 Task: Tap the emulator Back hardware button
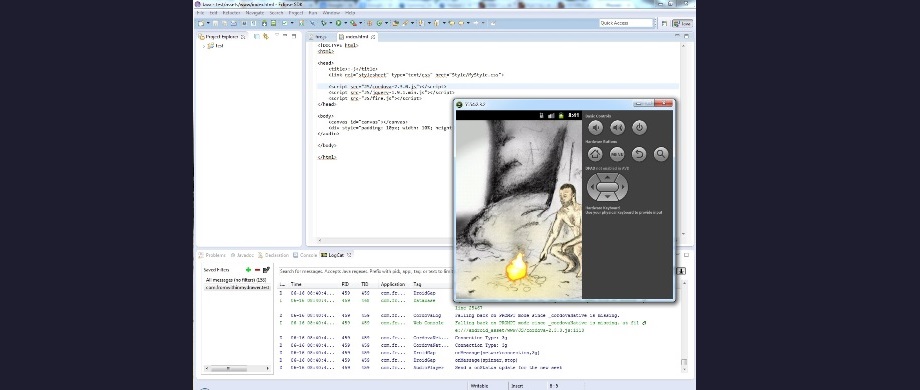coord(639,154)
